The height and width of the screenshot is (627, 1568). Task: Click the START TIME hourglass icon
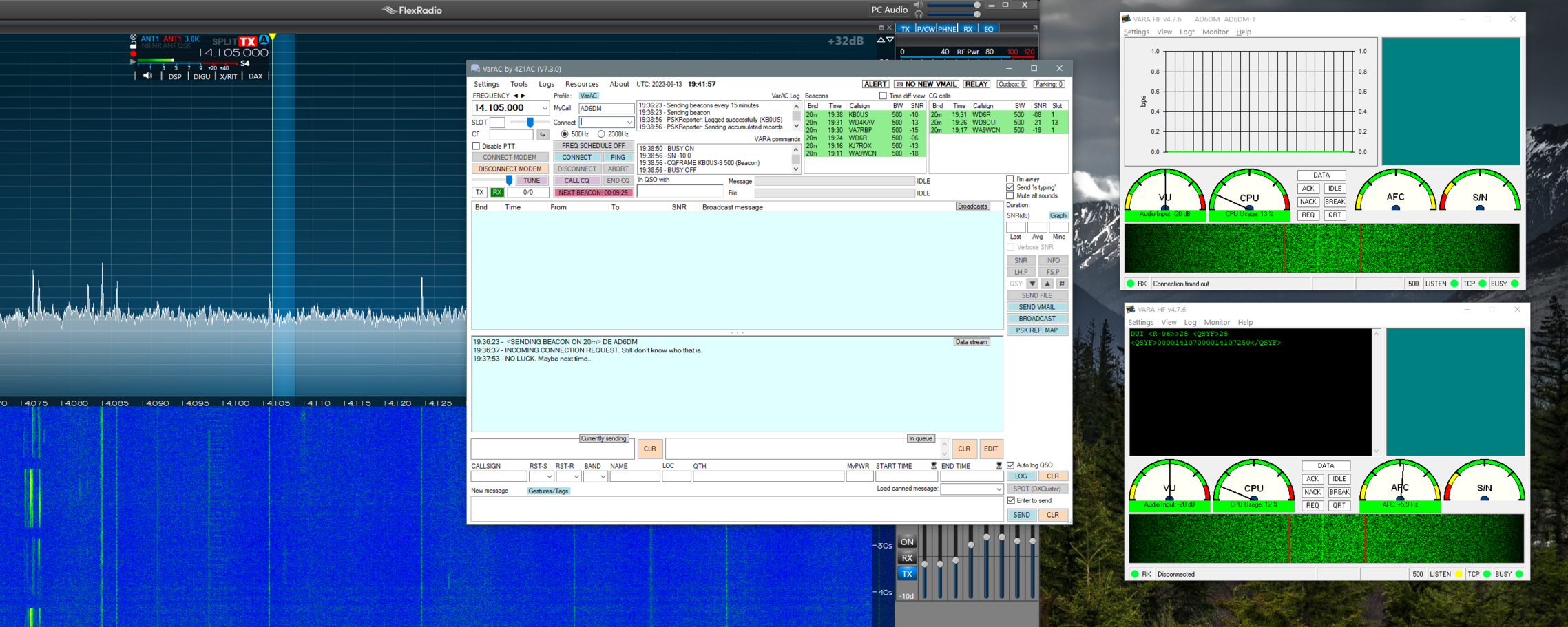(934, 466)
